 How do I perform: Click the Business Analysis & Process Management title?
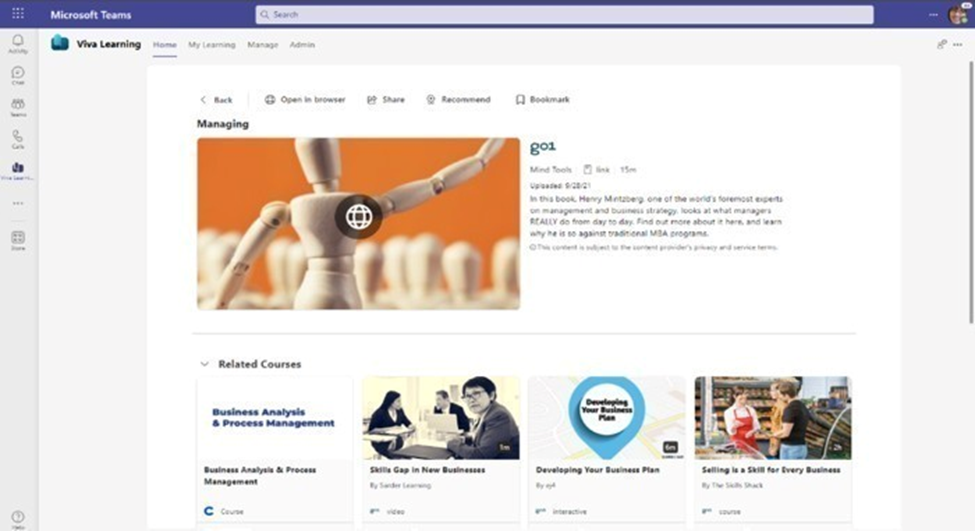(x=260, y=476)
